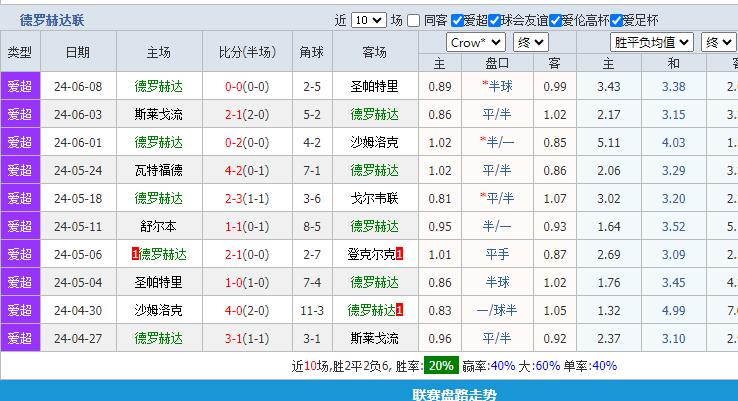Viewport: 738px width, 401px height.
Task: Click team link 圣帕特里 in 24-06-08 row
Action: click(374, 86)
